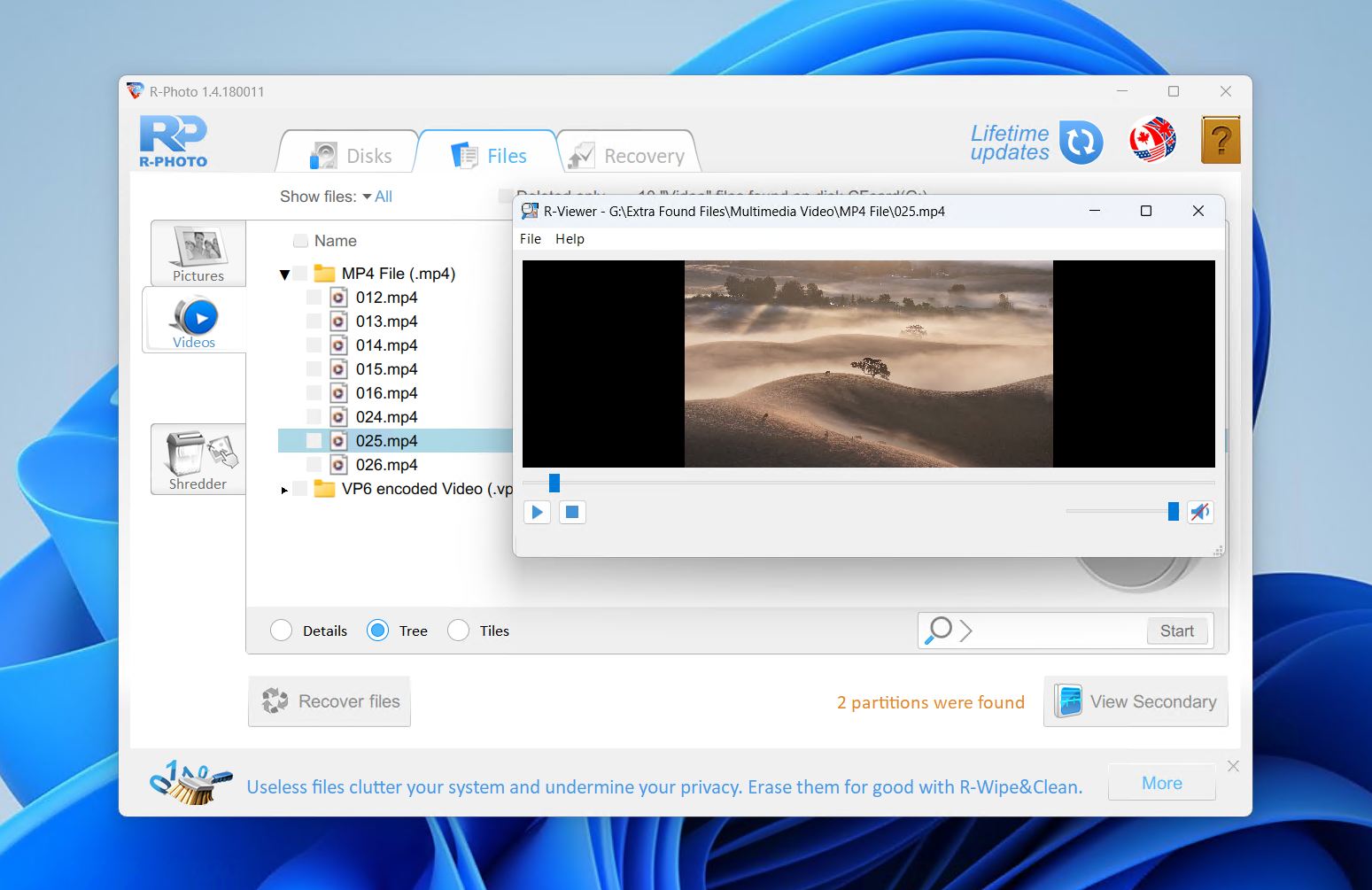Click the Lifetime updates refresh icon

coord(1081,142)
